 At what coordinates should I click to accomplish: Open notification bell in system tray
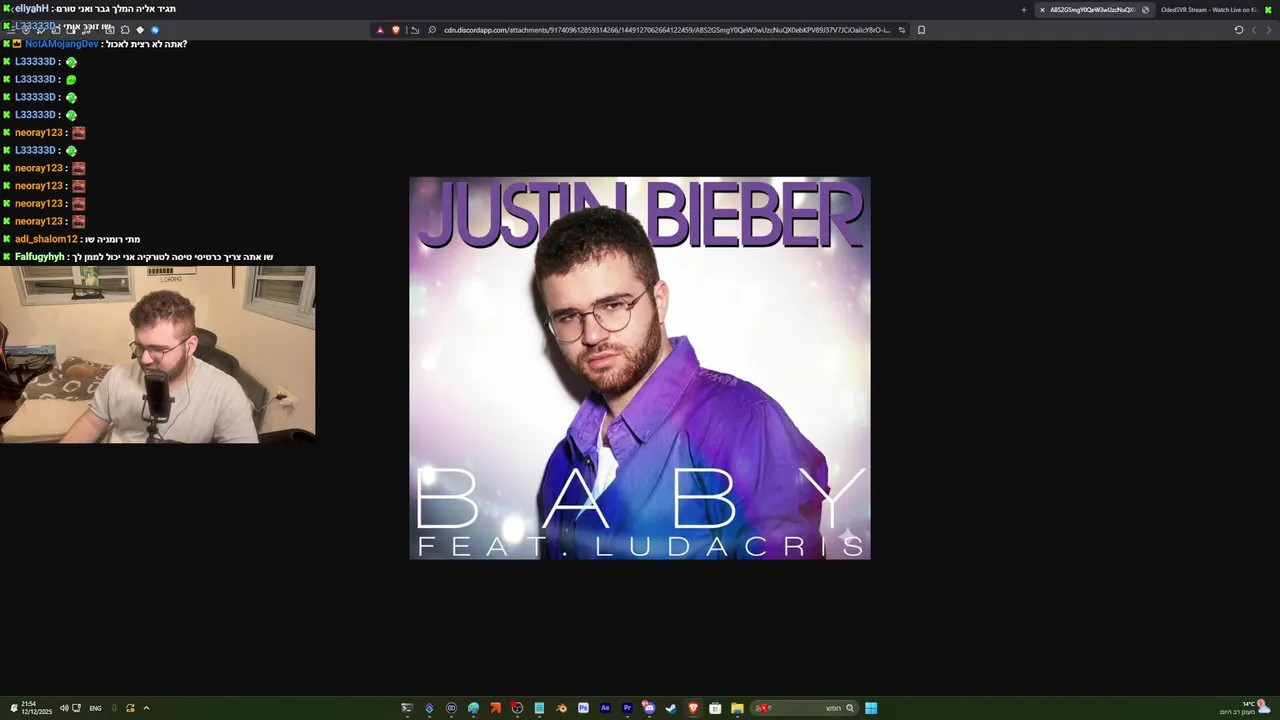point(14,708)
